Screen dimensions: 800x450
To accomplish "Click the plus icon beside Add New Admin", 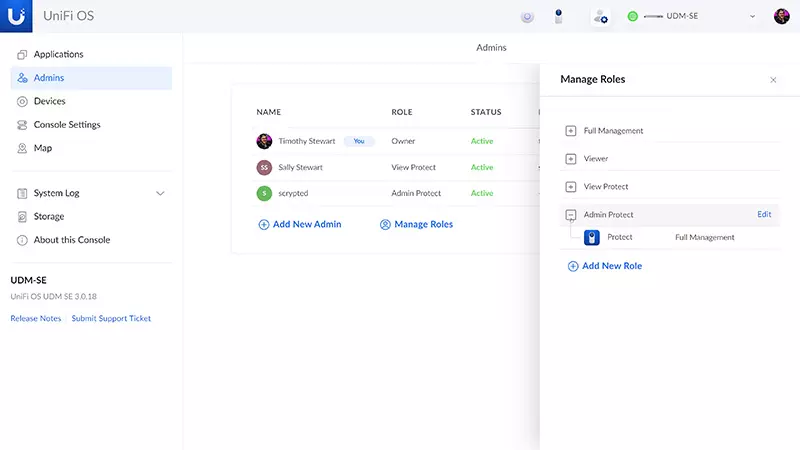I will [x=264, y=224].
